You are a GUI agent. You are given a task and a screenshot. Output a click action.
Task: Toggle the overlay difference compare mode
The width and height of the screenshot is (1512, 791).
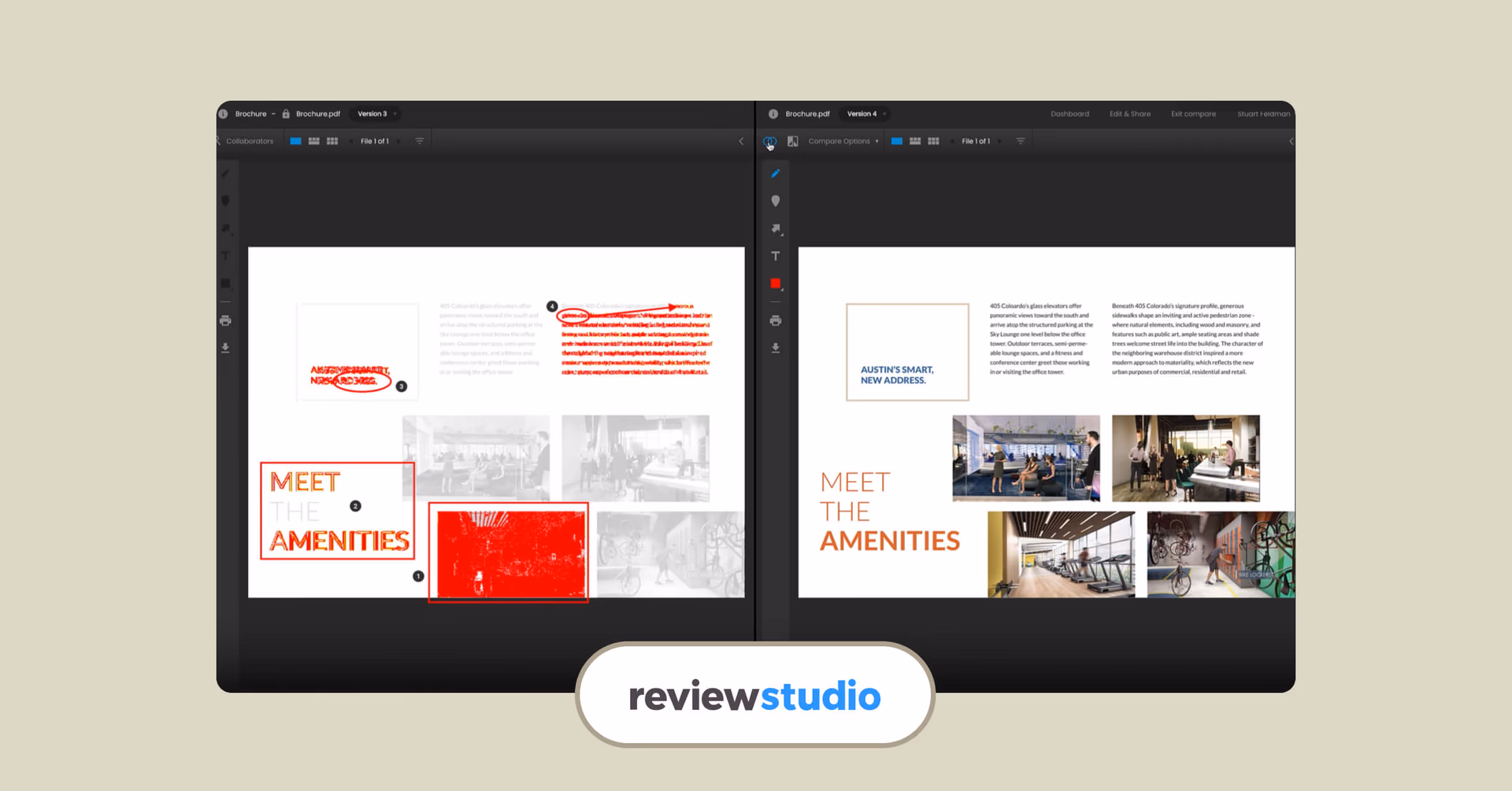[x=769, y=142]
